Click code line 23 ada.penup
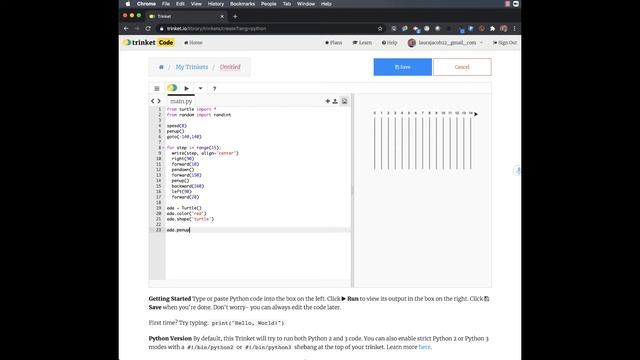The image size is (640, 360). tap(178, 230)
